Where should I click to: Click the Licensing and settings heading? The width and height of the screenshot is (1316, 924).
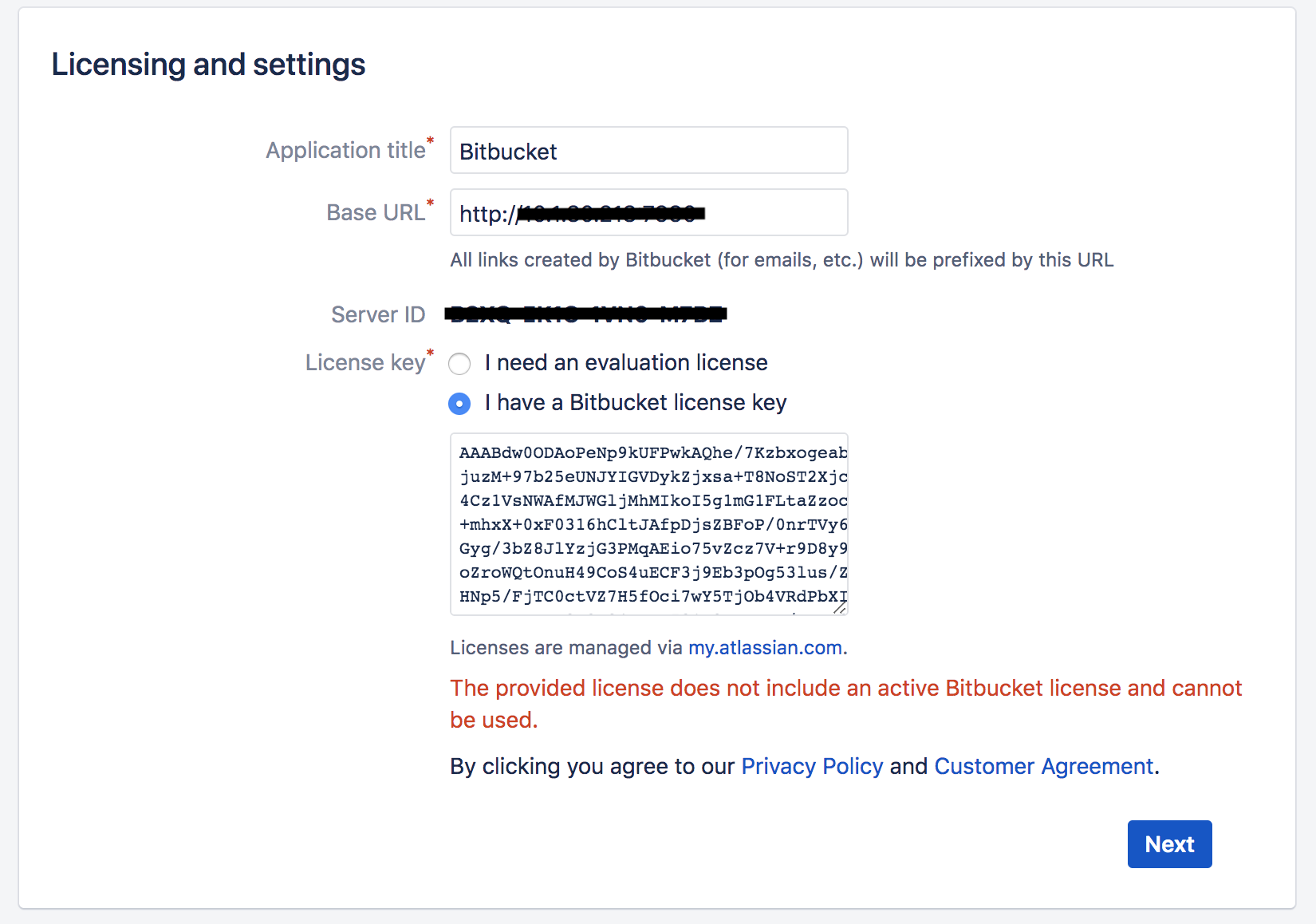pyautogui.click(x=208, y=64)
